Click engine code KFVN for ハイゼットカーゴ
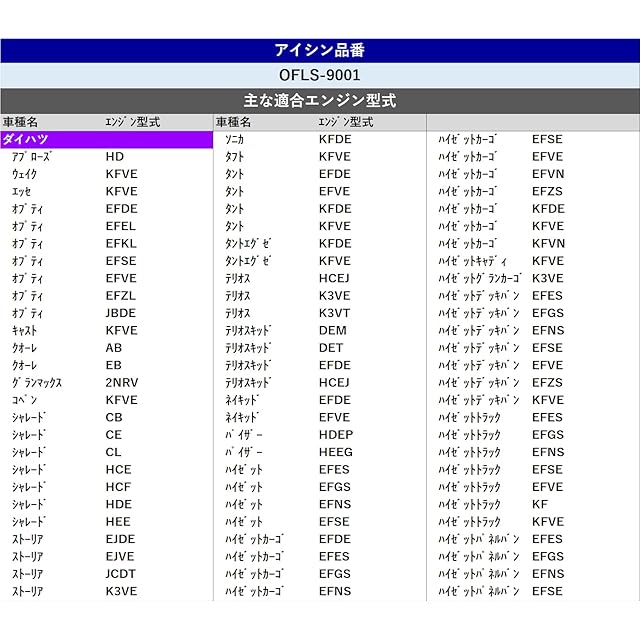This screenshot has width=640, height=640. (548, 244)
